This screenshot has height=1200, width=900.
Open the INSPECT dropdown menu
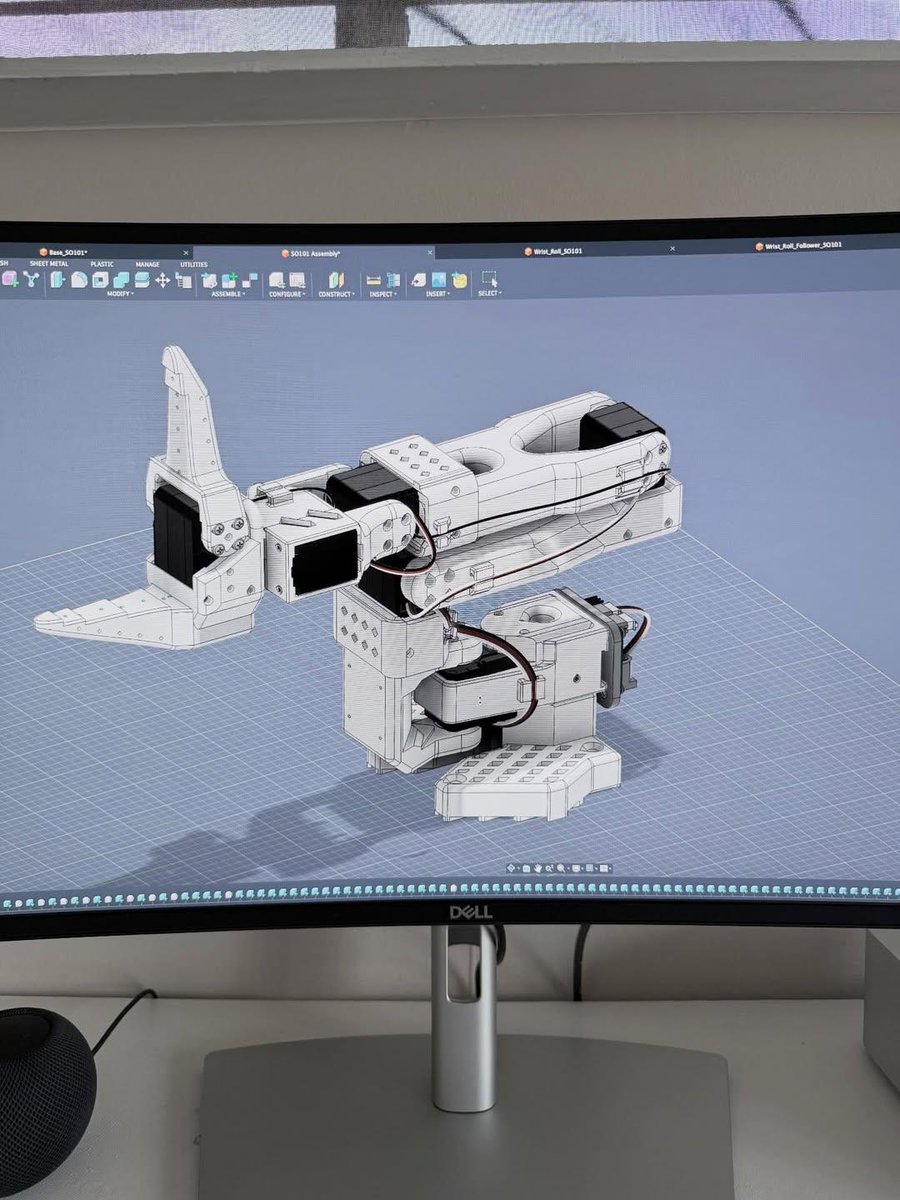coord(382,294)
